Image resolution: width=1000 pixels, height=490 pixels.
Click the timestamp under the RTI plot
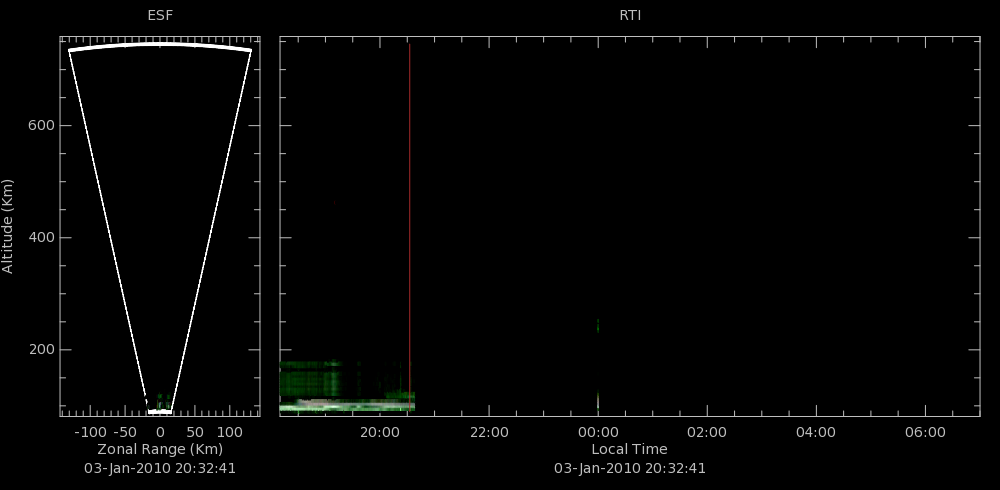pyautogui.click(x=629, y=468)
